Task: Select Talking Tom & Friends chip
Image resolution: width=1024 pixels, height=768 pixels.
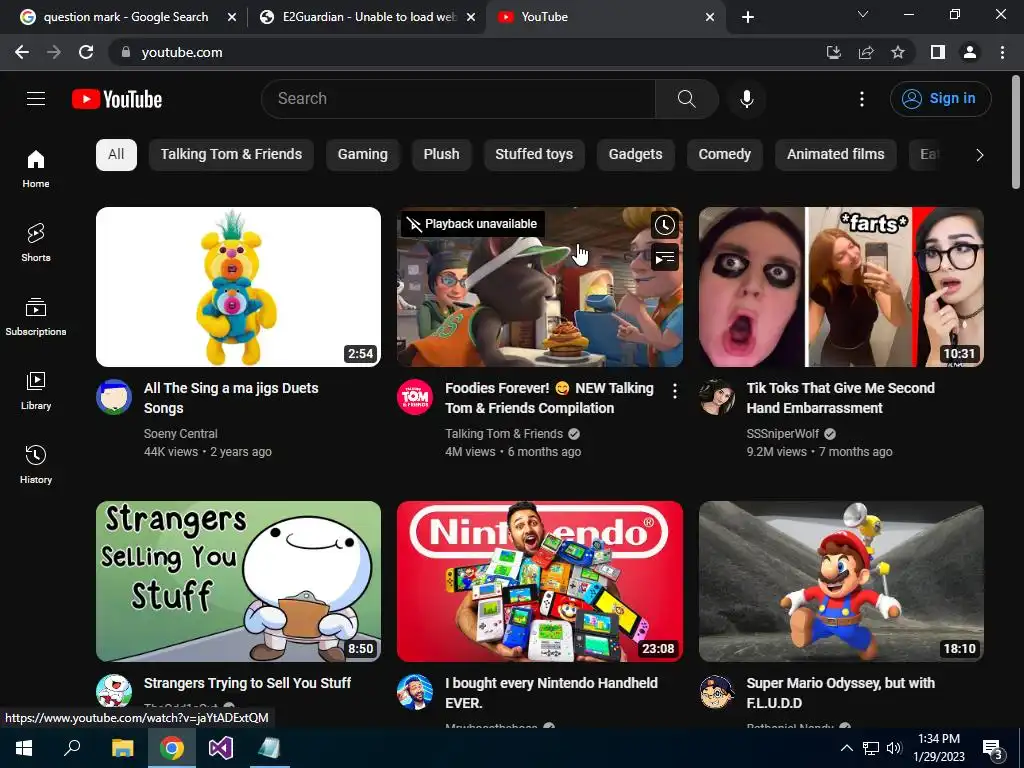Action: pyautogui.click(x=231, y=155)
